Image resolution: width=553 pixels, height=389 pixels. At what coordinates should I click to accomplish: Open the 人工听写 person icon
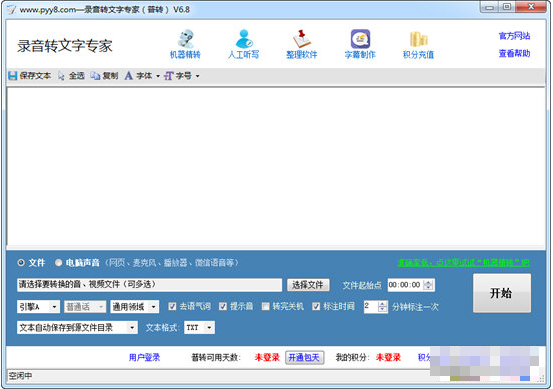[244, 38]
